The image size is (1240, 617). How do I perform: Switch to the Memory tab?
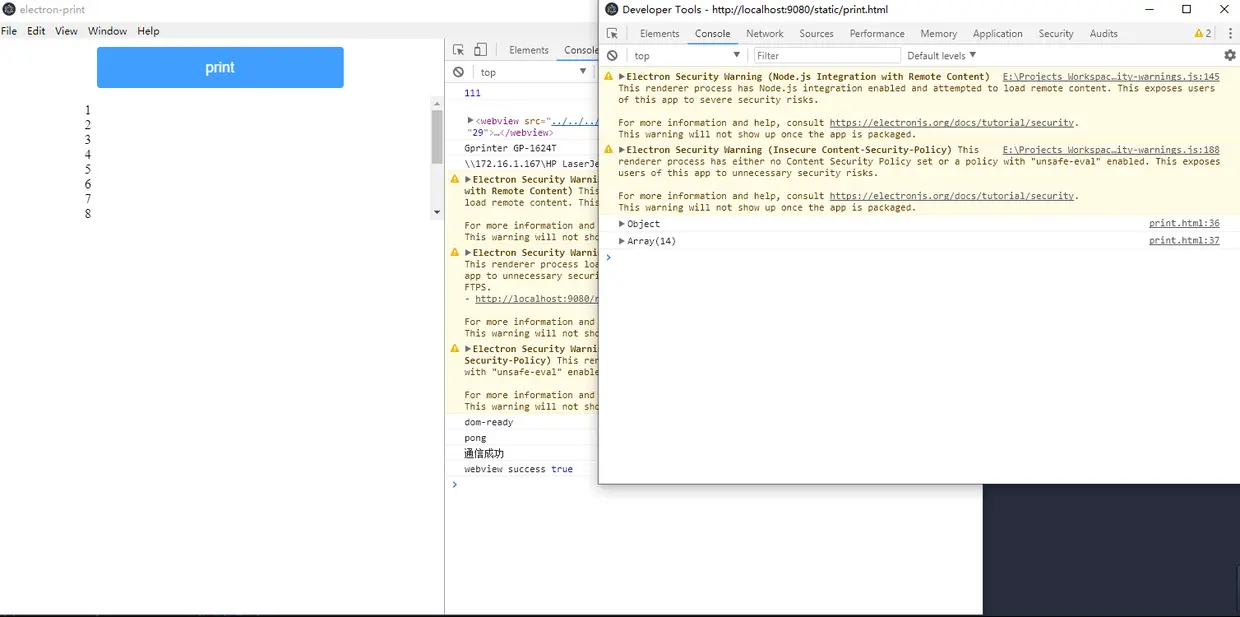click(938, 33)
